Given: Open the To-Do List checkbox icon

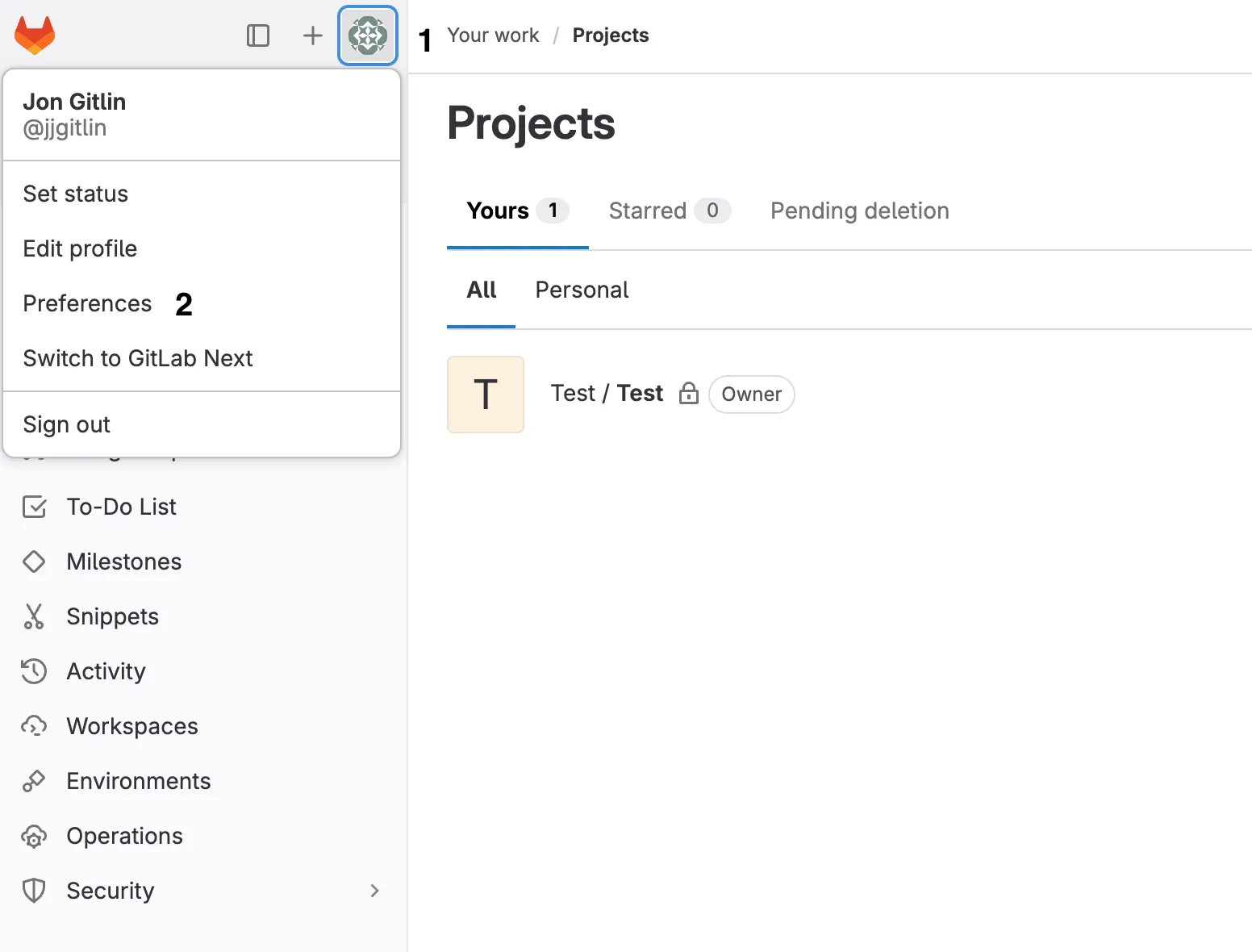Looking at the screenshot, I should [34, 507].
